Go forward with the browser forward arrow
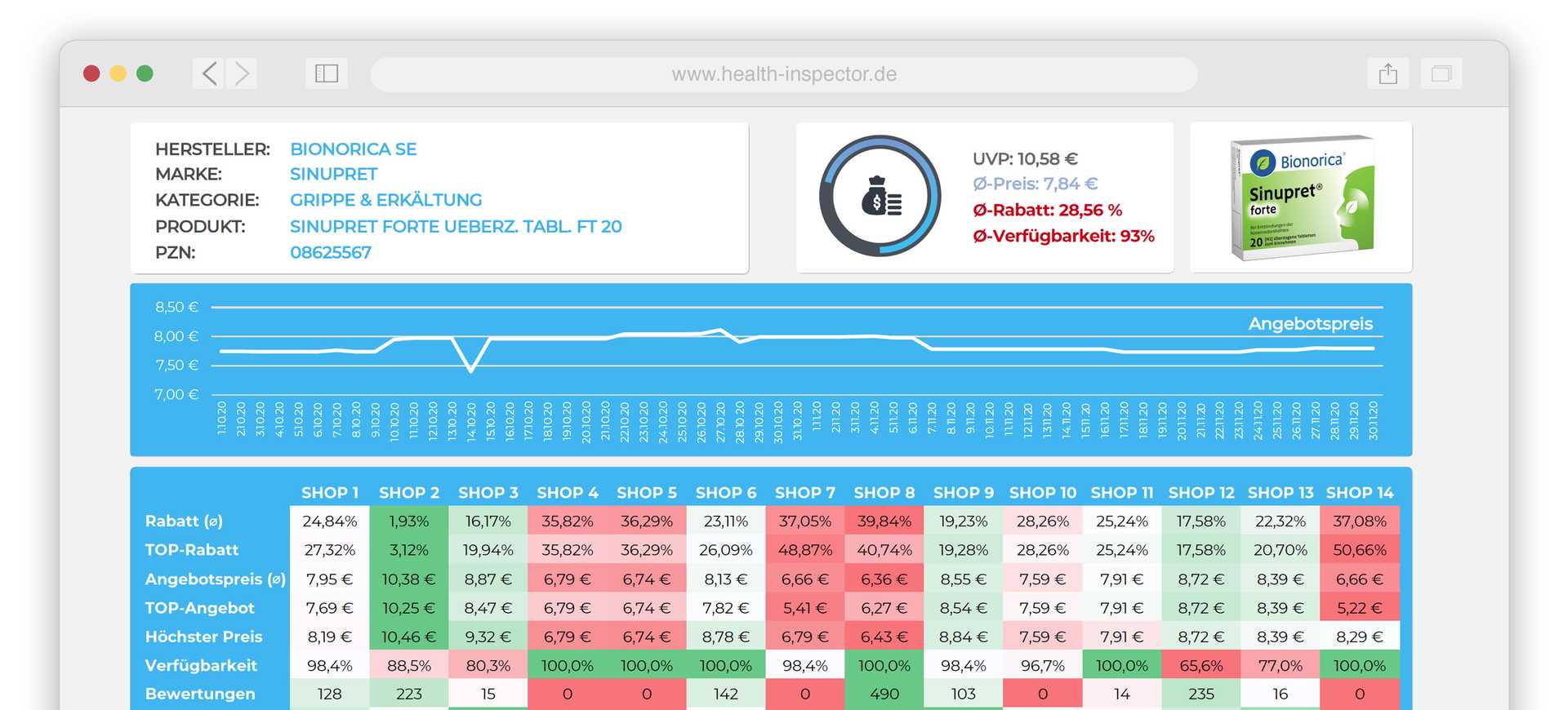This screenshot has width=1568, height=710. [x=242, y=73]
